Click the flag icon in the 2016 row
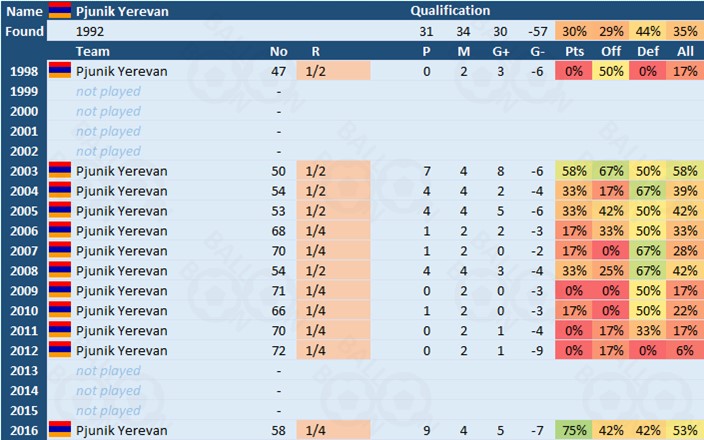This screenshot has width=704, height=440. point(60,430)
